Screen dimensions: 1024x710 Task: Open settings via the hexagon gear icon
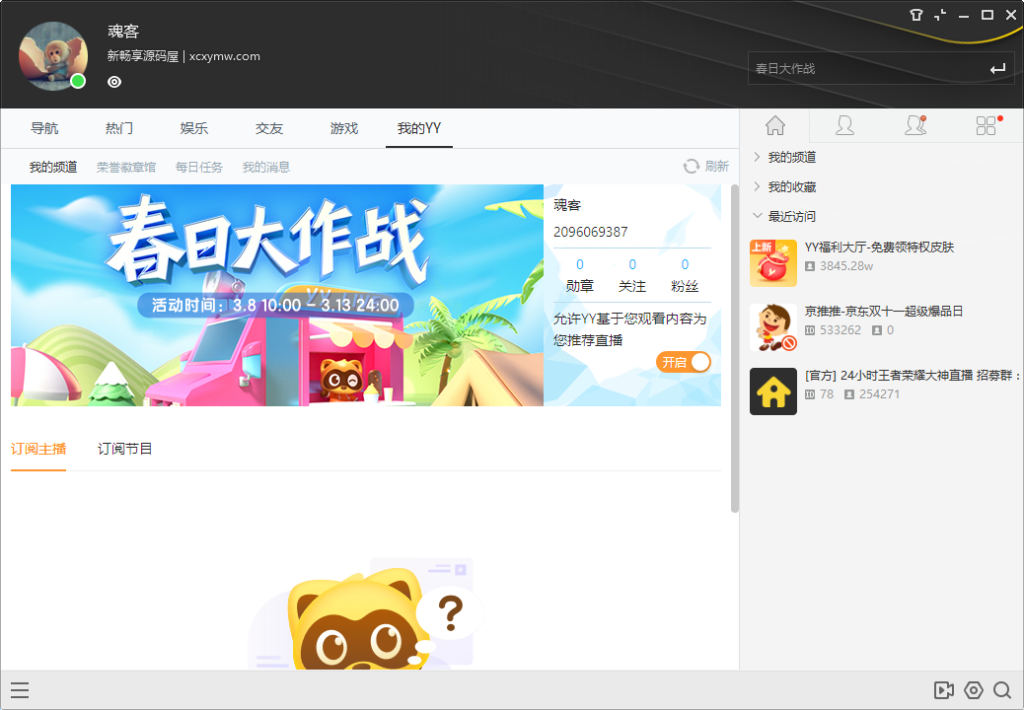pyautogui.click(x=972, y=690)
